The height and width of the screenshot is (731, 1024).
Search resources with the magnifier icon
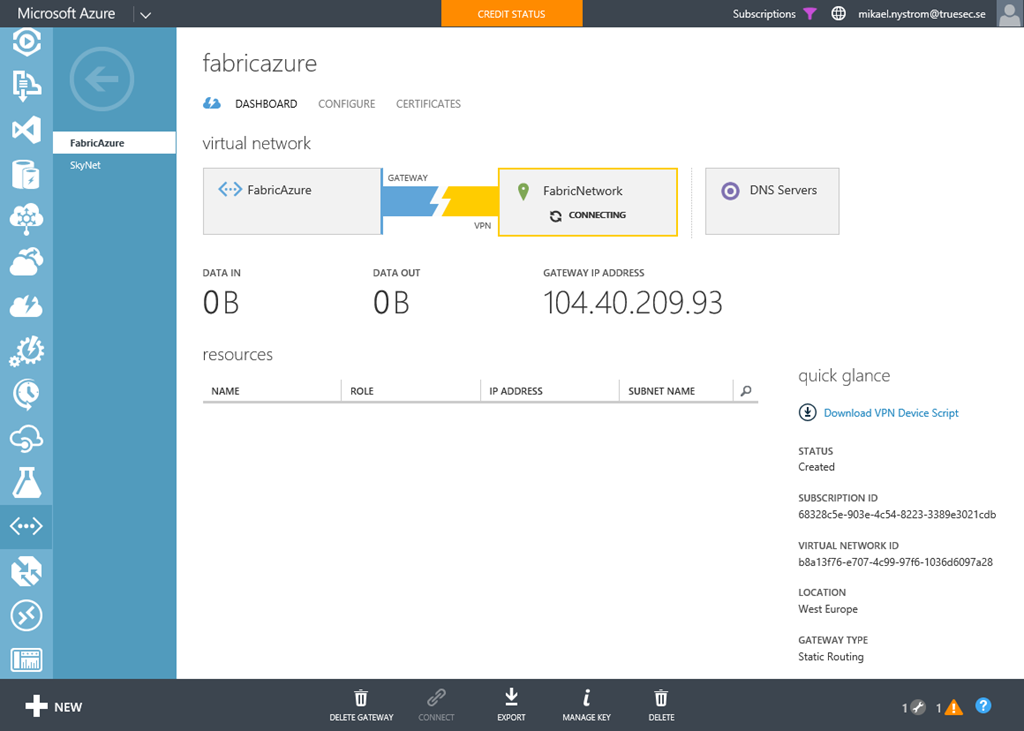(746, 391)
